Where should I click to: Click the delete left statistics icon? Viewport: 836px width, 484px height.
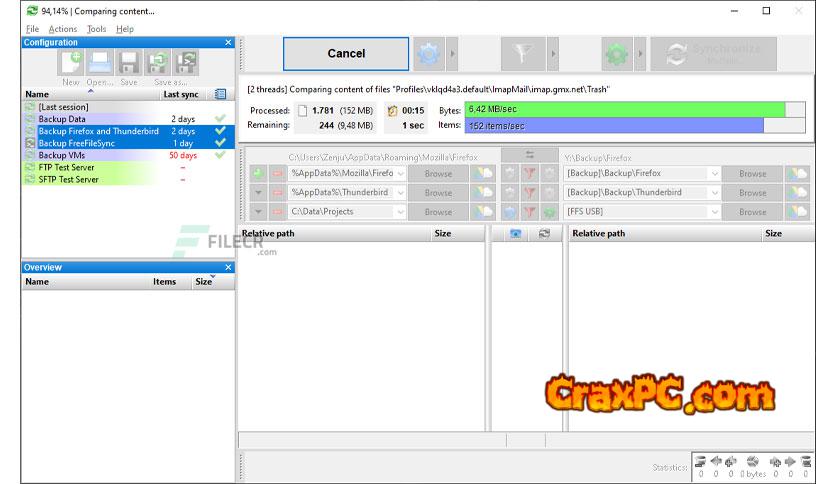(701, 461)
